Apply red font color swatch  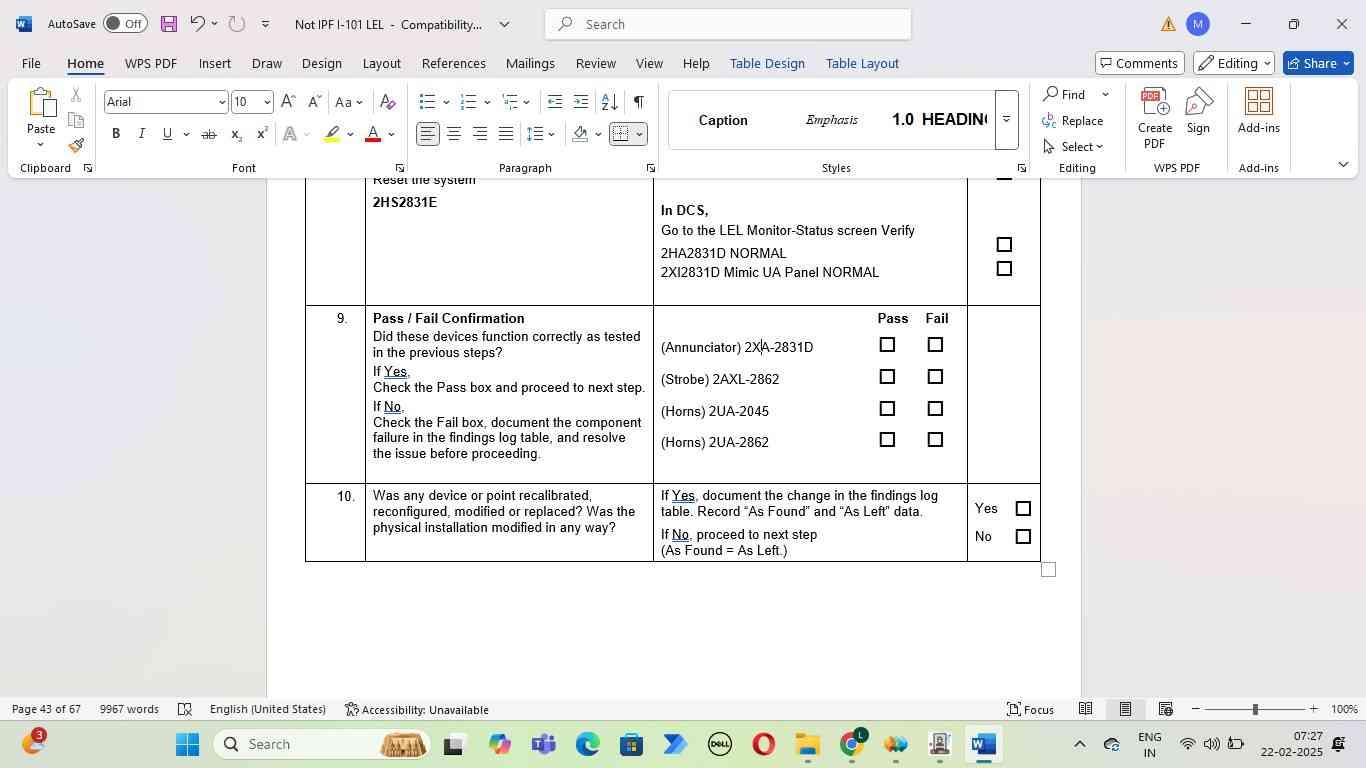pyautogui.click(x=373, y=134)
